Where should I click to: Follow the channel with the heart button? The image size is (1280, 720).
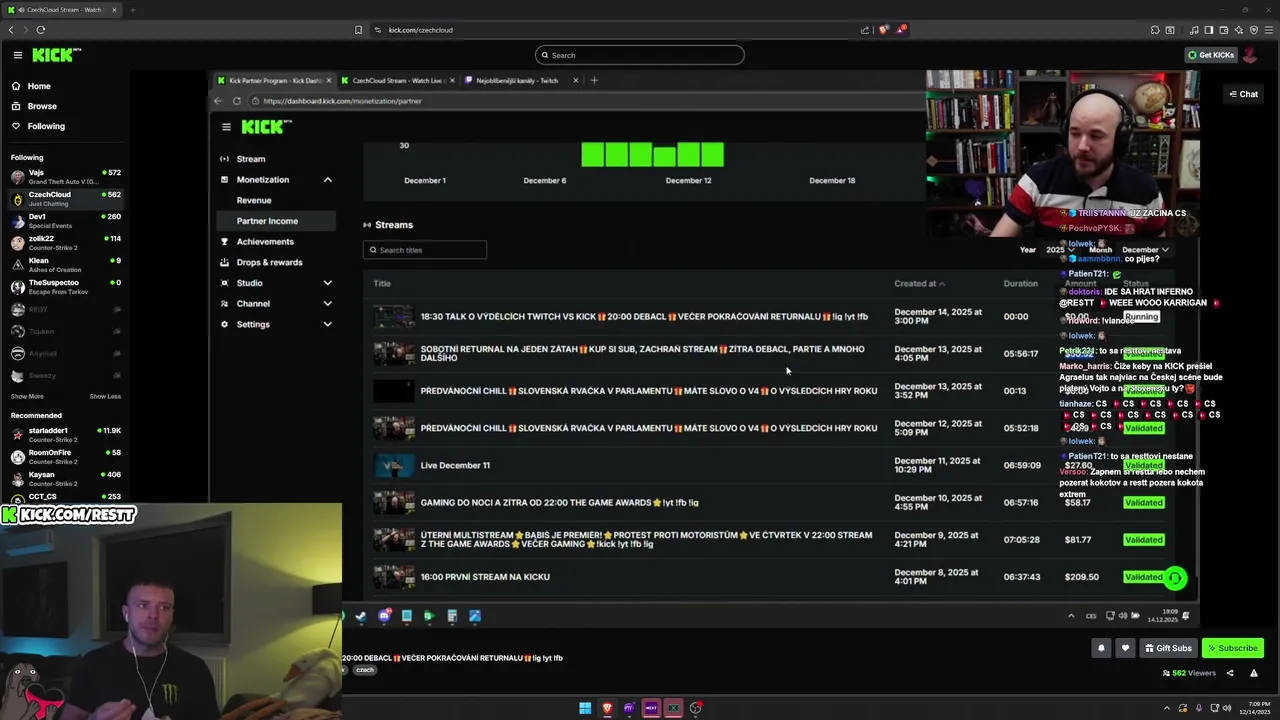tap(1125, 648)
